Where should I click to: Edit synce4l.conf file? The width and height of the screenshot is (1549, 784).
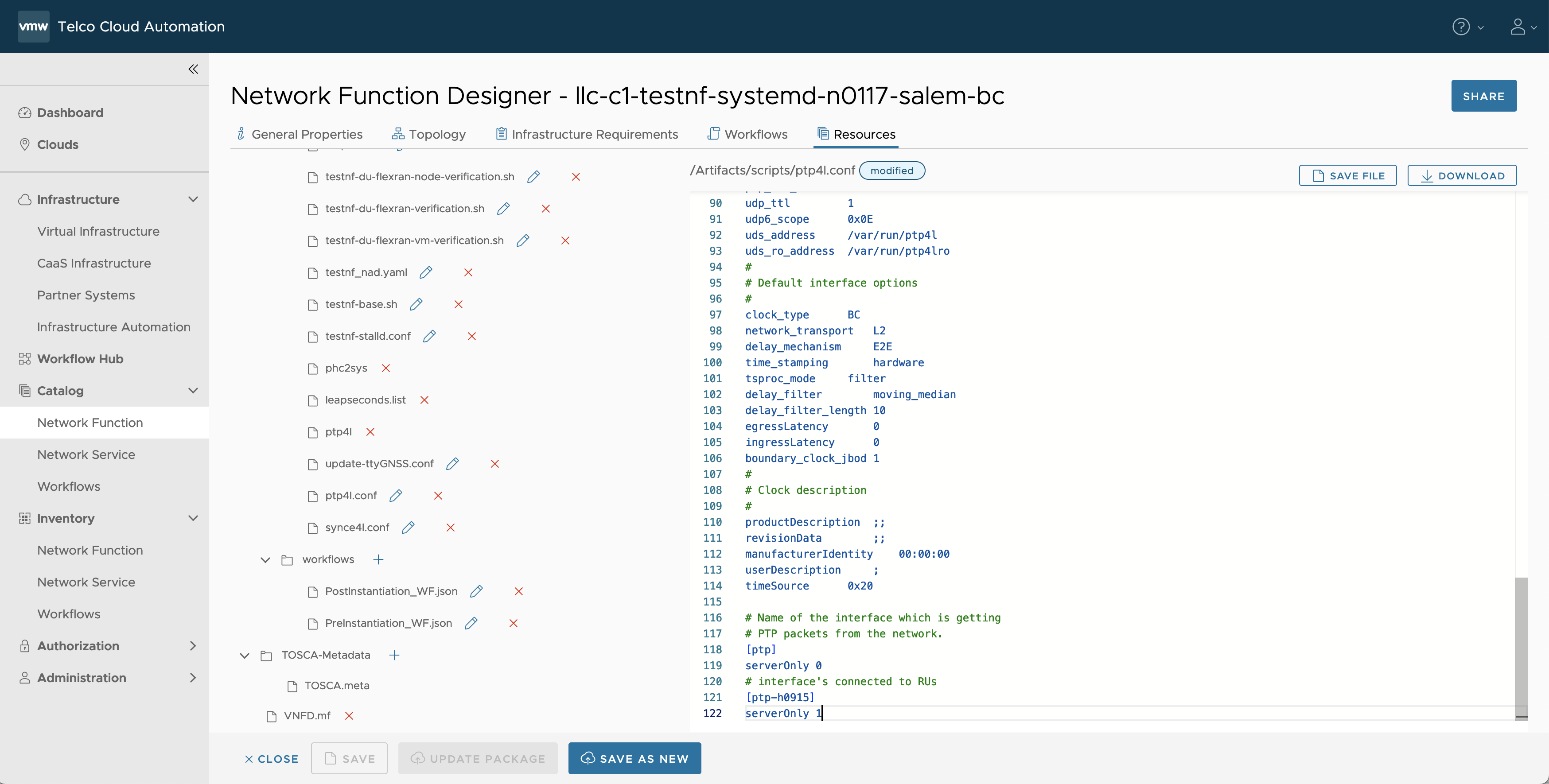pos(408,527)
